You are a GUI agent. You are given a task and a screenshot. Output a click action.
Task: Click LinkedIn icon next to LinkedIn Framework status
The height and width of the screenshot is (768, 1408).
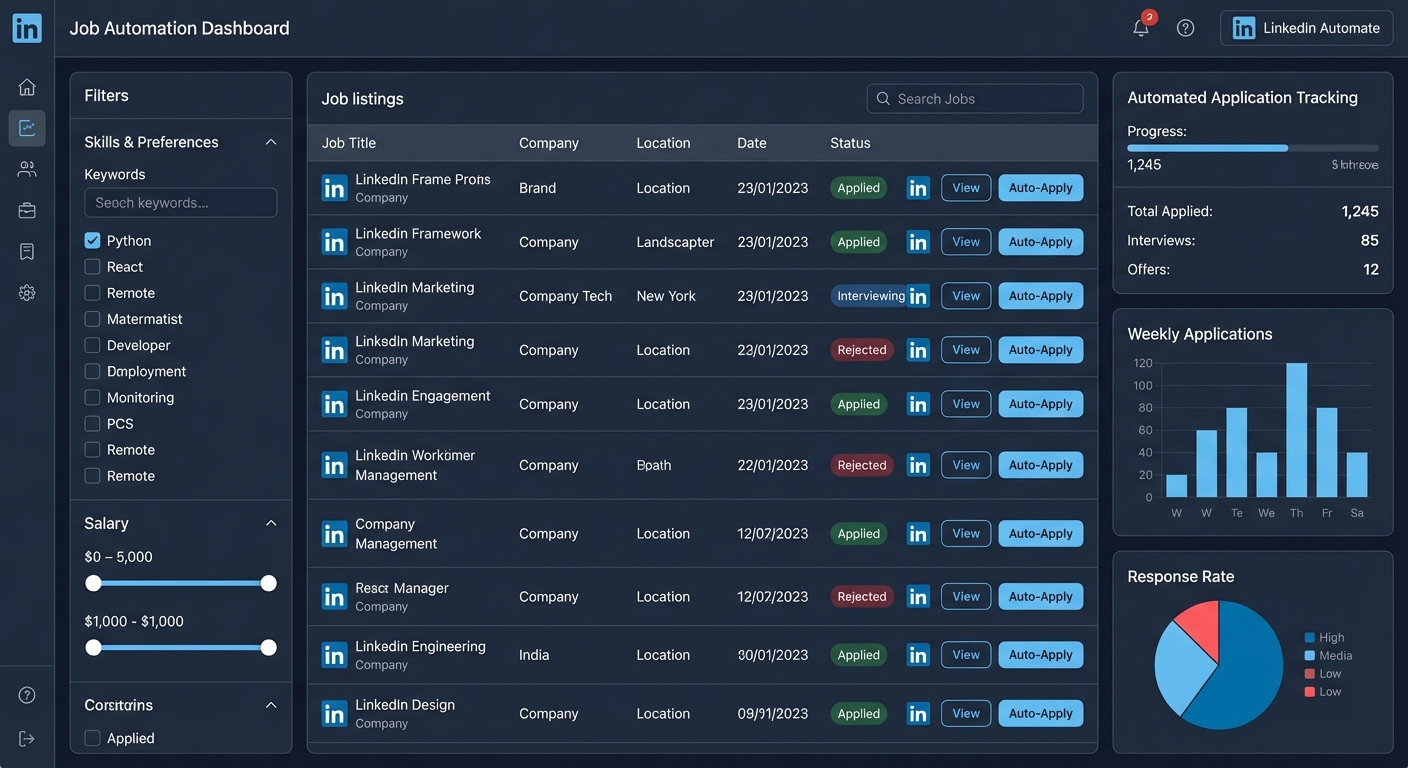[918, 242]
